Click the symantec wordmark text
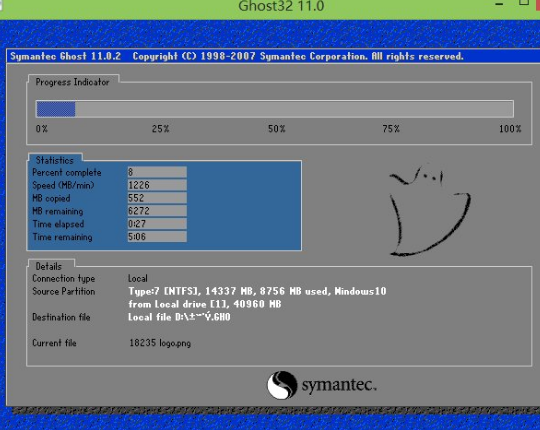Screen dimensions: 540x430 (339, 385)
